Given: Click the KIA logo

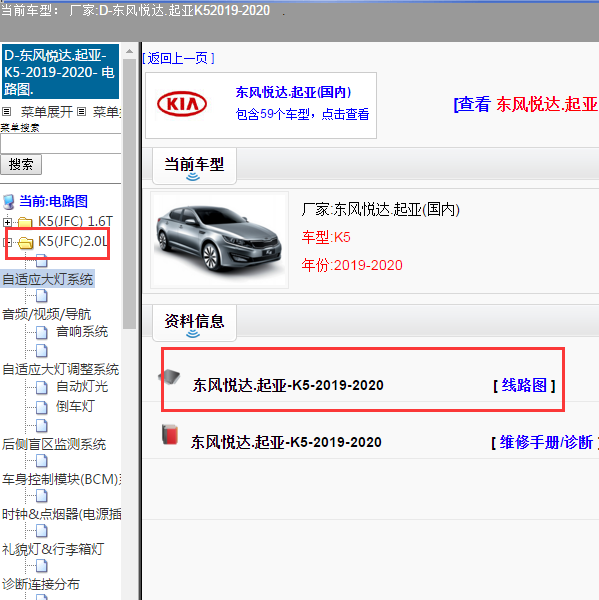Looking at the screenshot, I should pyautogui.click(x=182, y=104).
